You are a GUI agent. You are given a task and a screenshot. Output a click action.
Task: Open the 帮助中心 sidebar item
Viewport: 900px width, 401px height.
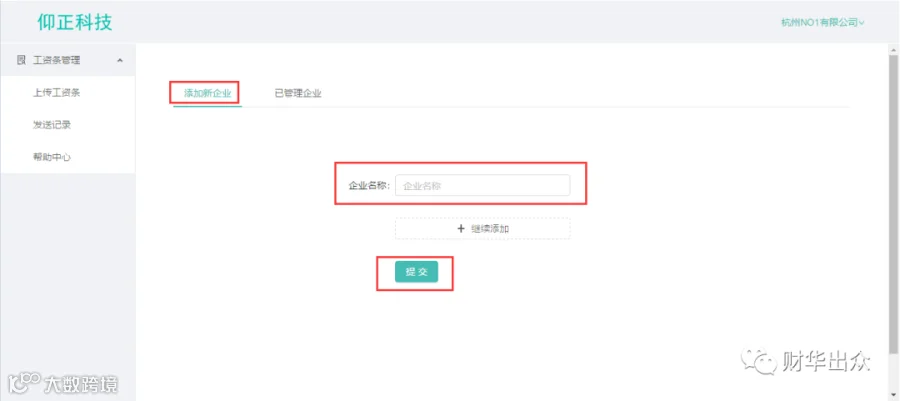[x=52, y=157]
